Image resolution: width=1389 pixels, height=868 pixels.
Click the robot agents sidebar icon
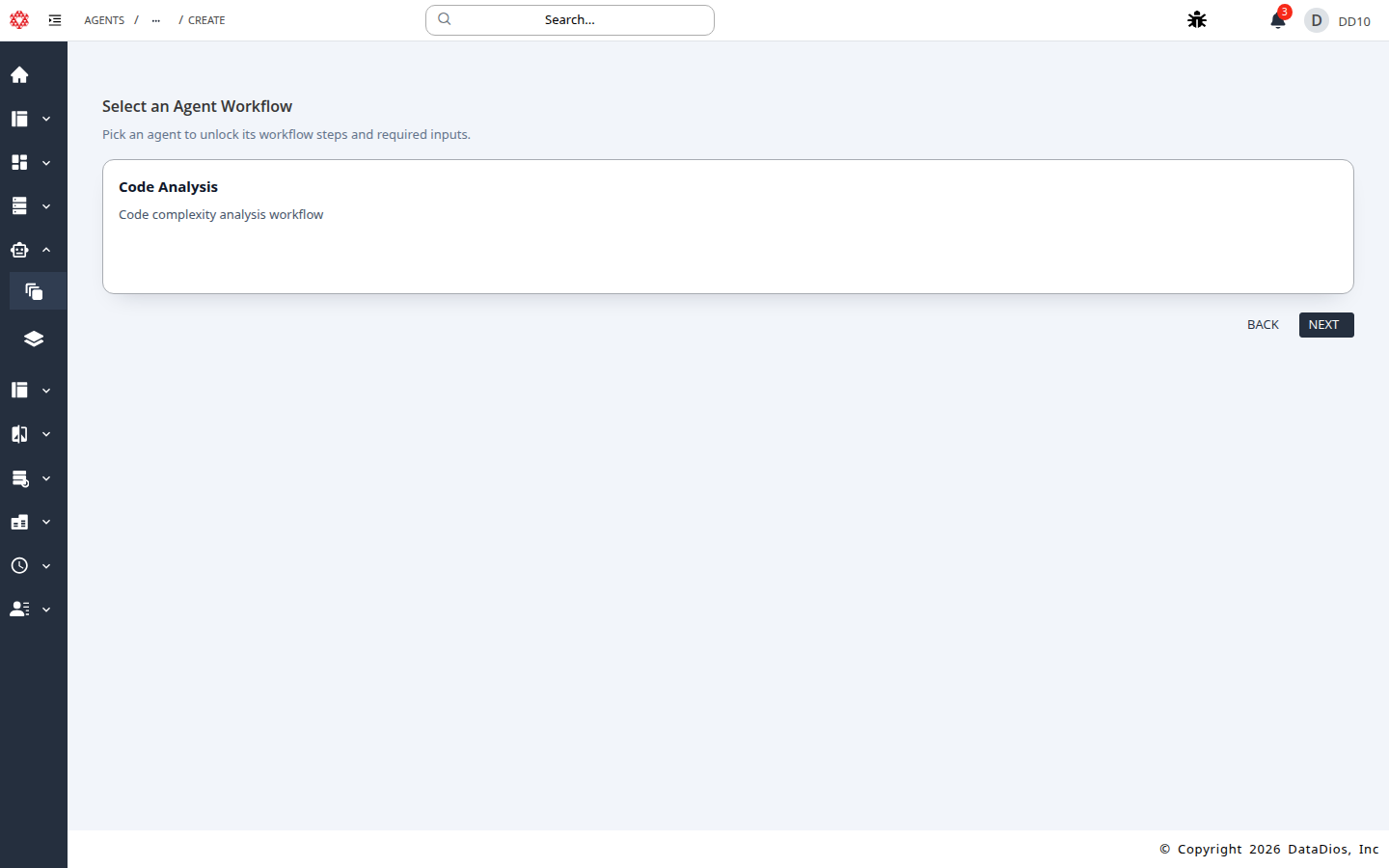tap(19, 250)
